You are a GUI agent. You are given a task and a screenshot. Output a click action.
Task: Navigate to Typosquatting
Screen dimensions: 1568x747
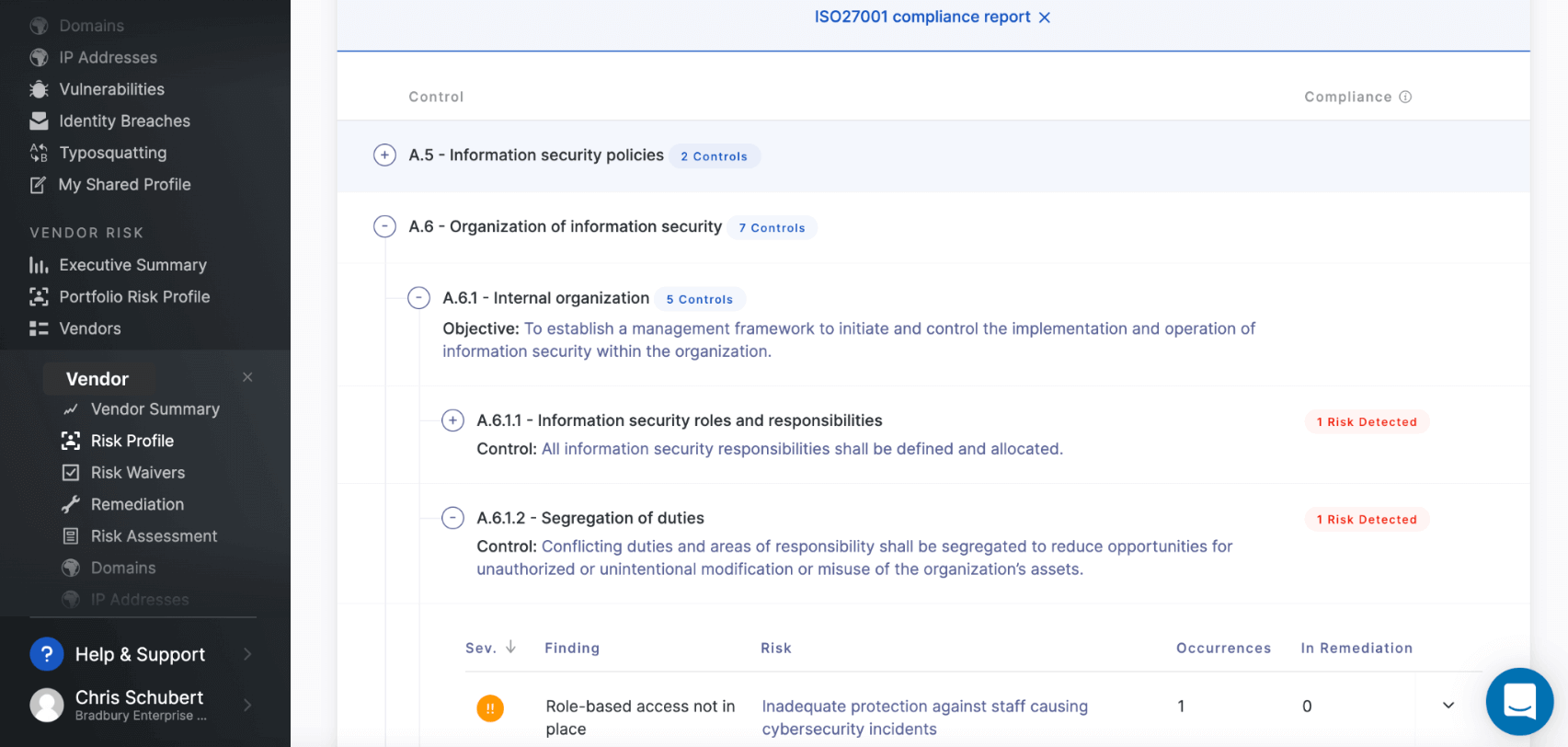pos(113,153)
